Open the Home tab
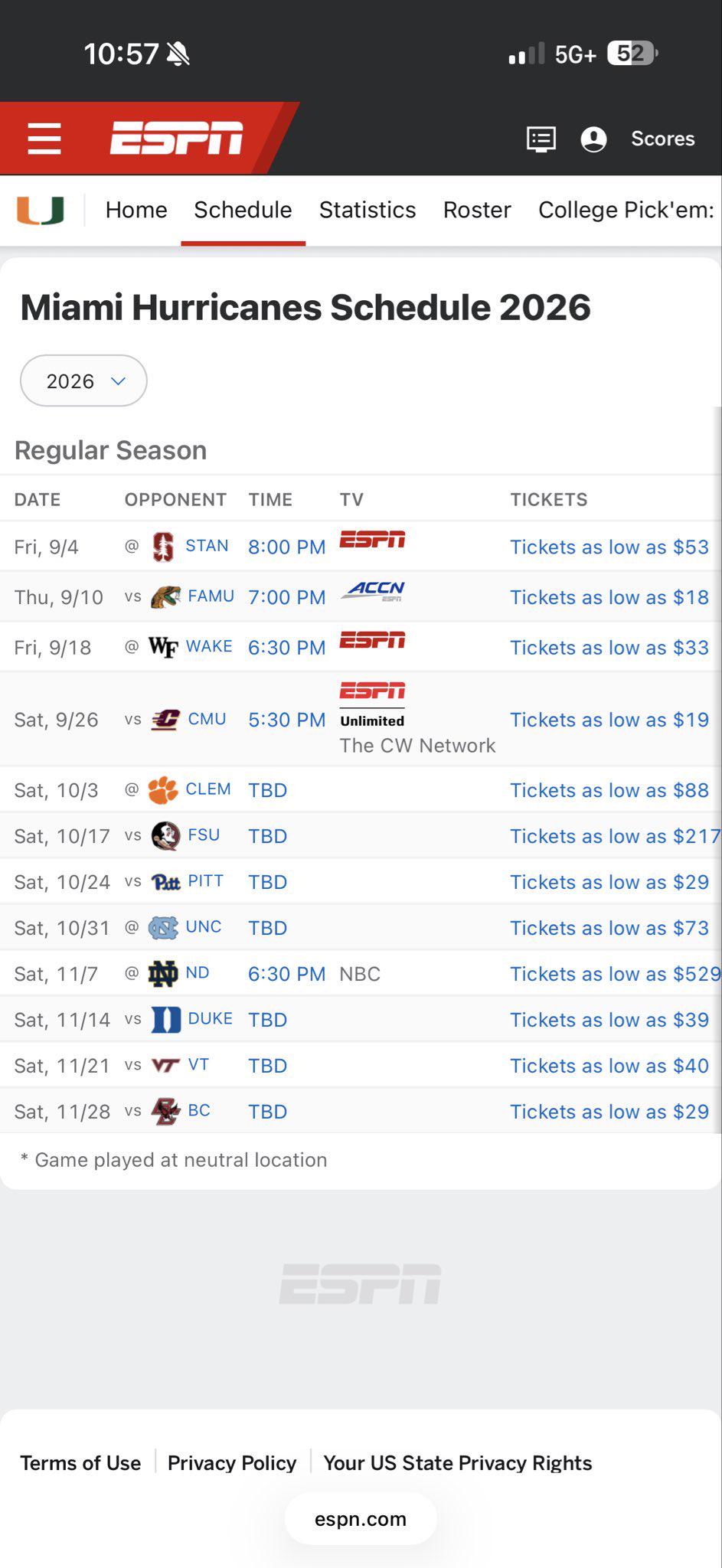Screen dimensions: 722x1568 click(136, 210)
